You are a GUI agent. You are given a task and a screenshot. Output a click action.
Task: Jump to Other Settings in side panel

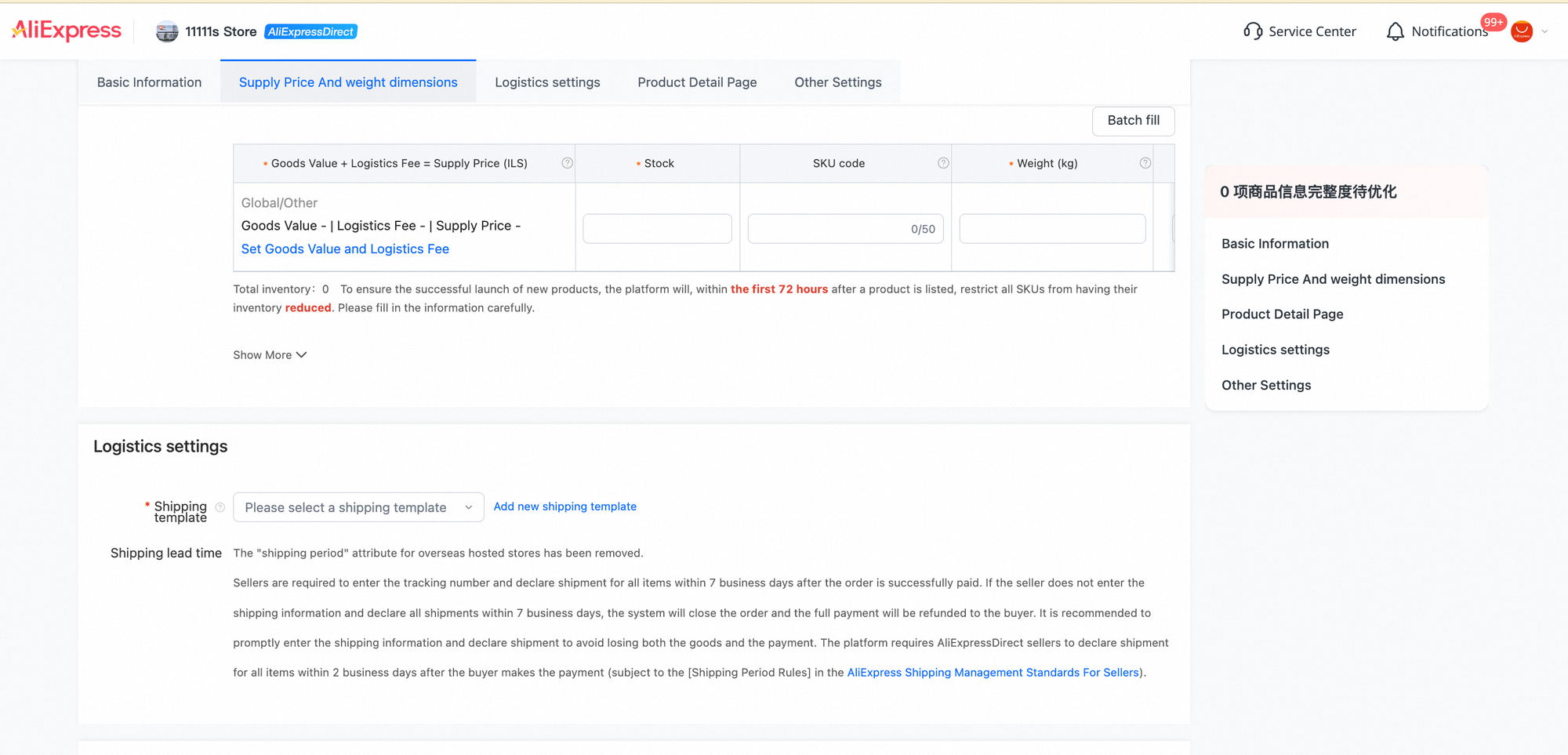(x=1266, y=385)
